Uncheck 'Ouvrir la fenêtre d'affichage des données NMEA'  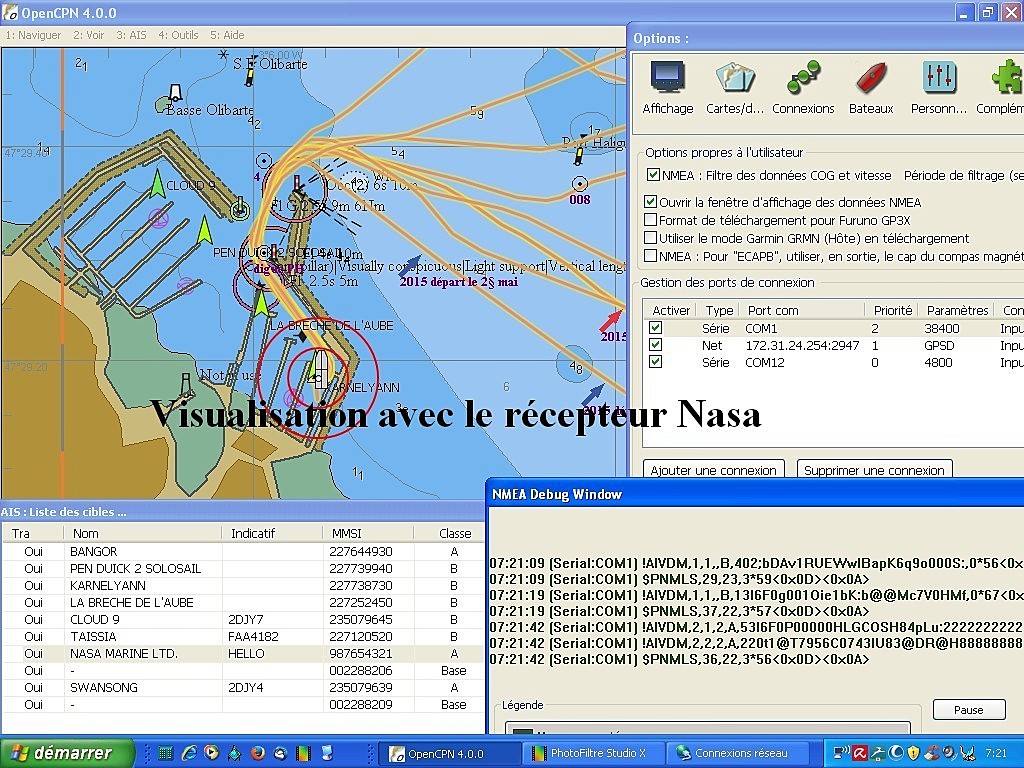point(650,202)
